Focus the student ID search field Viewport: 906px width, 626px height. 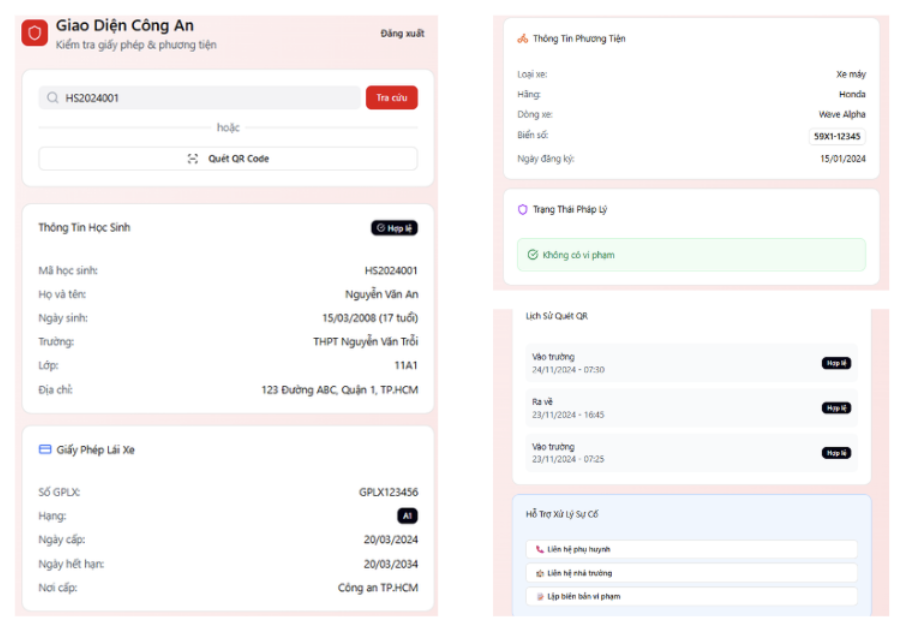pos(210,98)
